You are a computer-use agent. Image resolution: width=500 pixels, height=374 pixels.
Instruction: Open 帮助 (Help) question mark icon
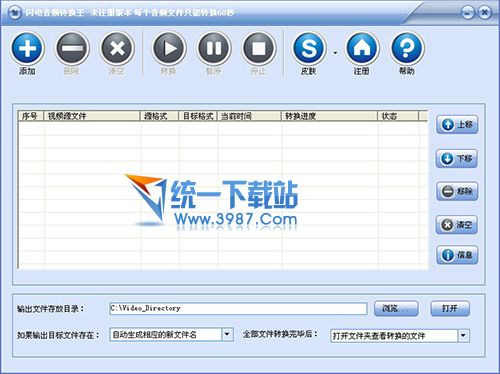(x=407, y=48)
